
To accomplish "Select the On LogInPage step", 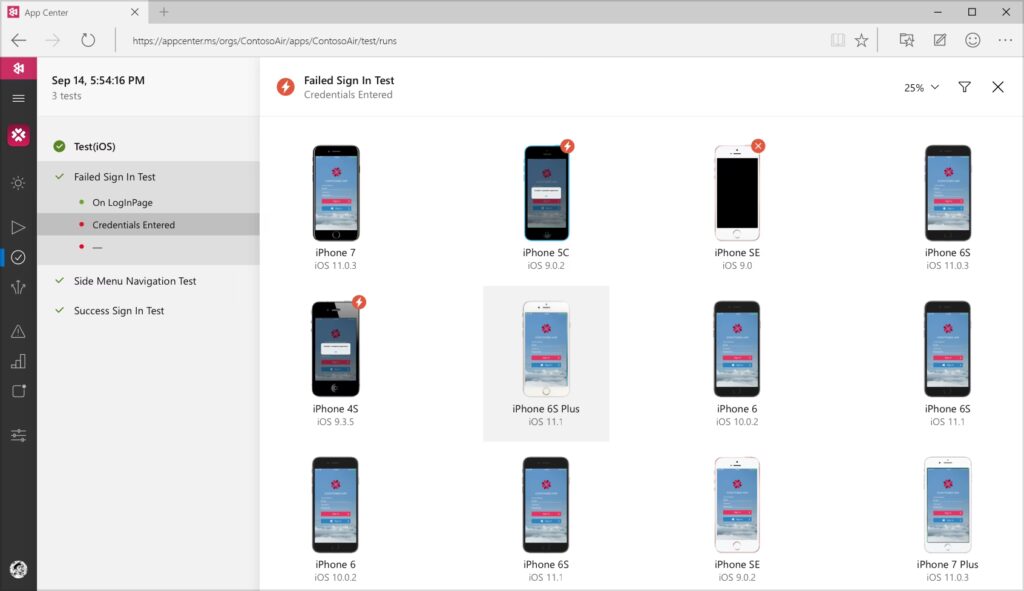I will pos(122,202).
